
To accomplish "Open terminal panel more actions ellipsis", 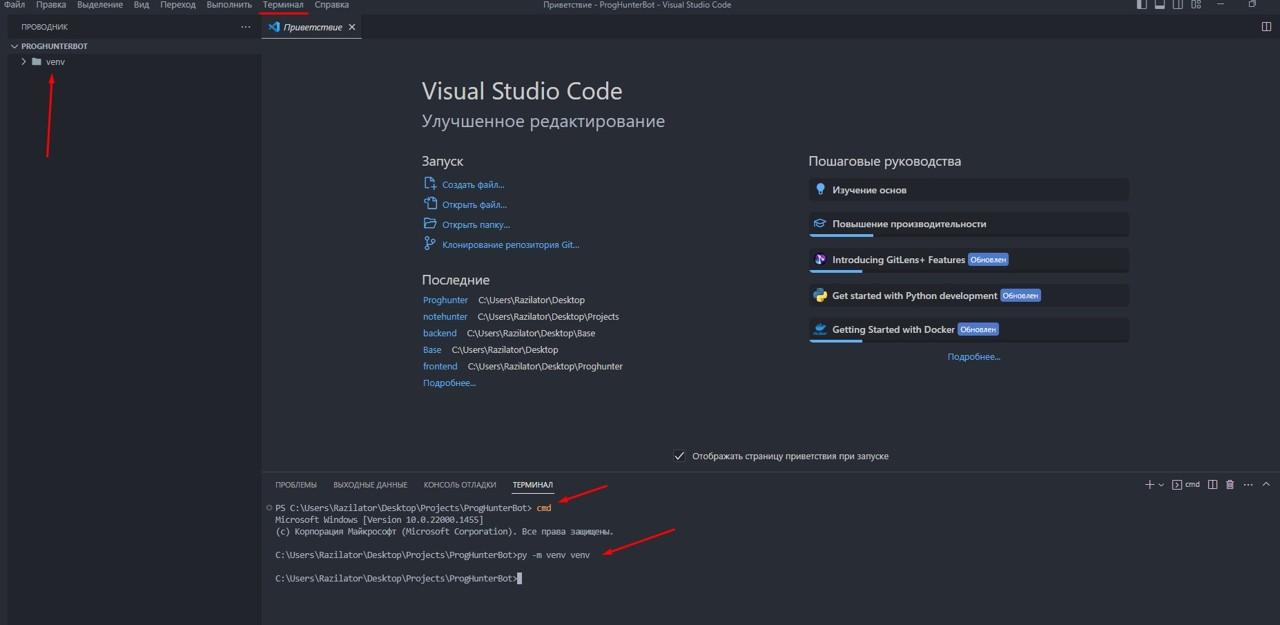I will [1247, 485].
